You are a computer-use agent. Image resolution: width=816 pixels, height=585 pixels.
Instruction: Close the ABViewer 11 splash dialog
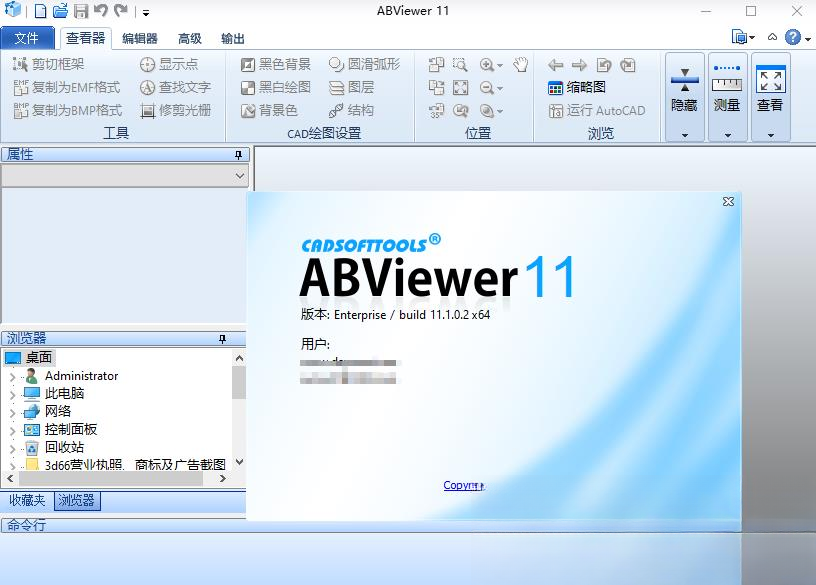(x=728, y=201)
